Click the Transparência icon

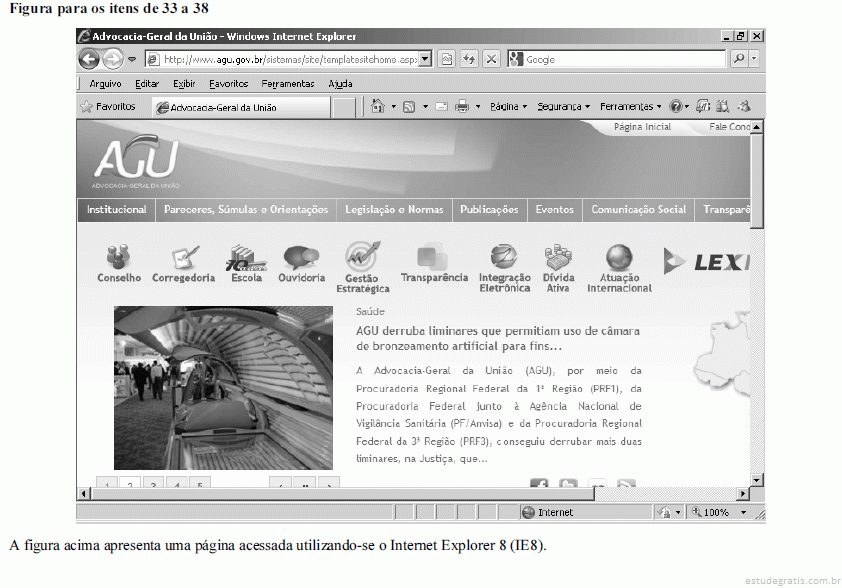pyautogui.click(x=432, y=256)
